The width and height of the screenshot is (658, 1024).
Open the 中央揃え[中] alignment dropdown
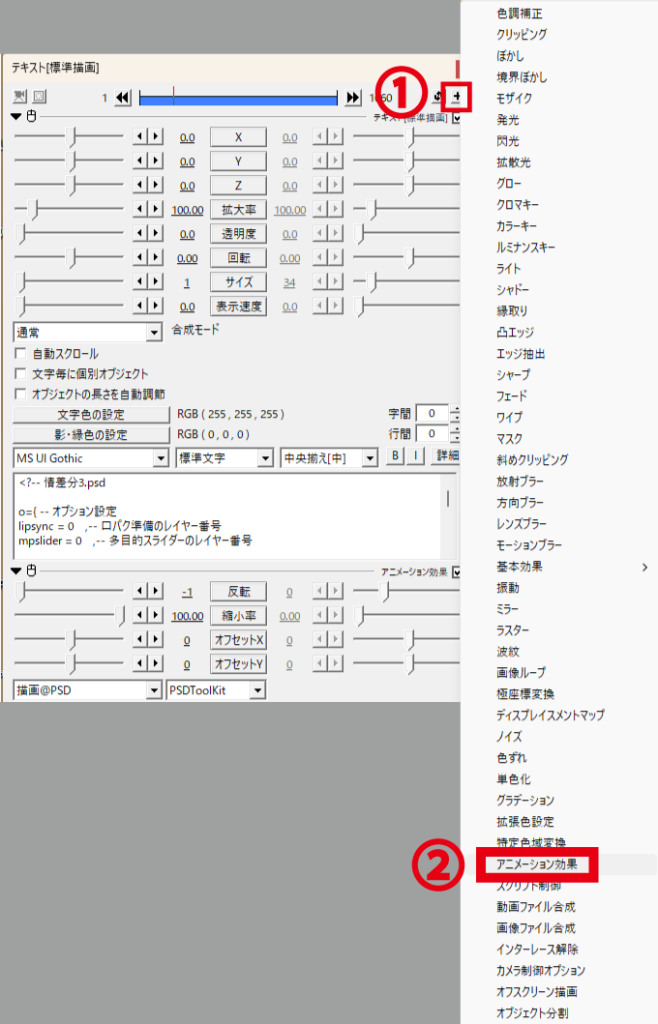(370, 458)
